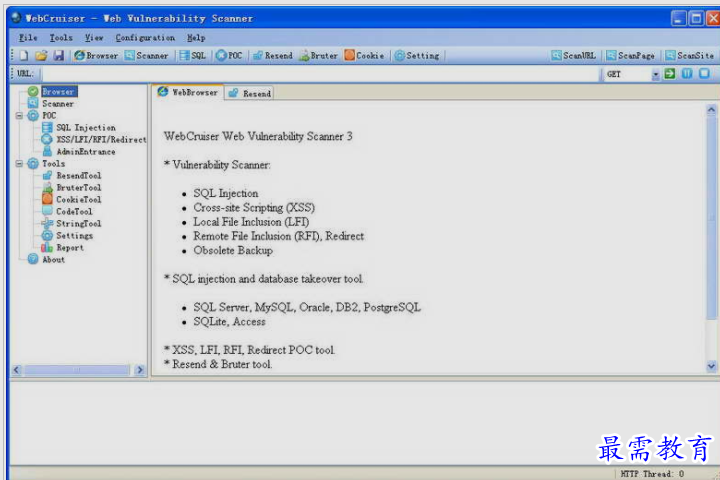Click the browser pane scroll up arrow
This screenshot has width=720, height=480.
[711, 109]
